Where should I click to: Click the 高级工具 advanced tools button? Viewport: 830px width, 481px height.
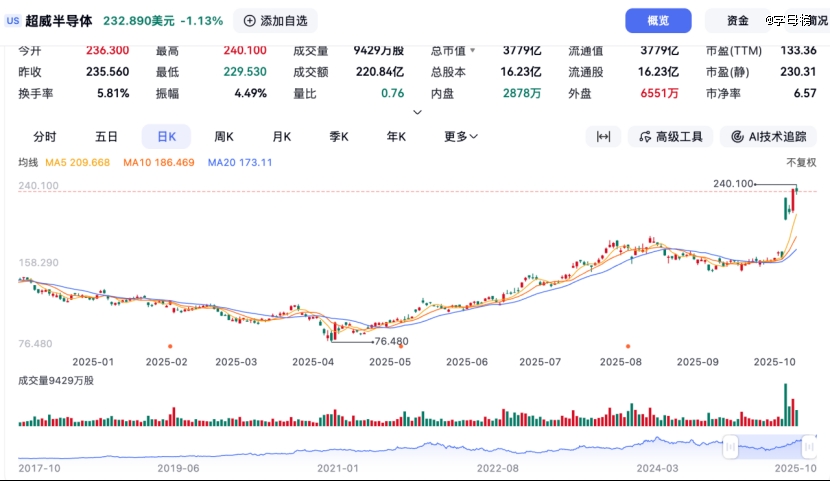tap(670, 137)
